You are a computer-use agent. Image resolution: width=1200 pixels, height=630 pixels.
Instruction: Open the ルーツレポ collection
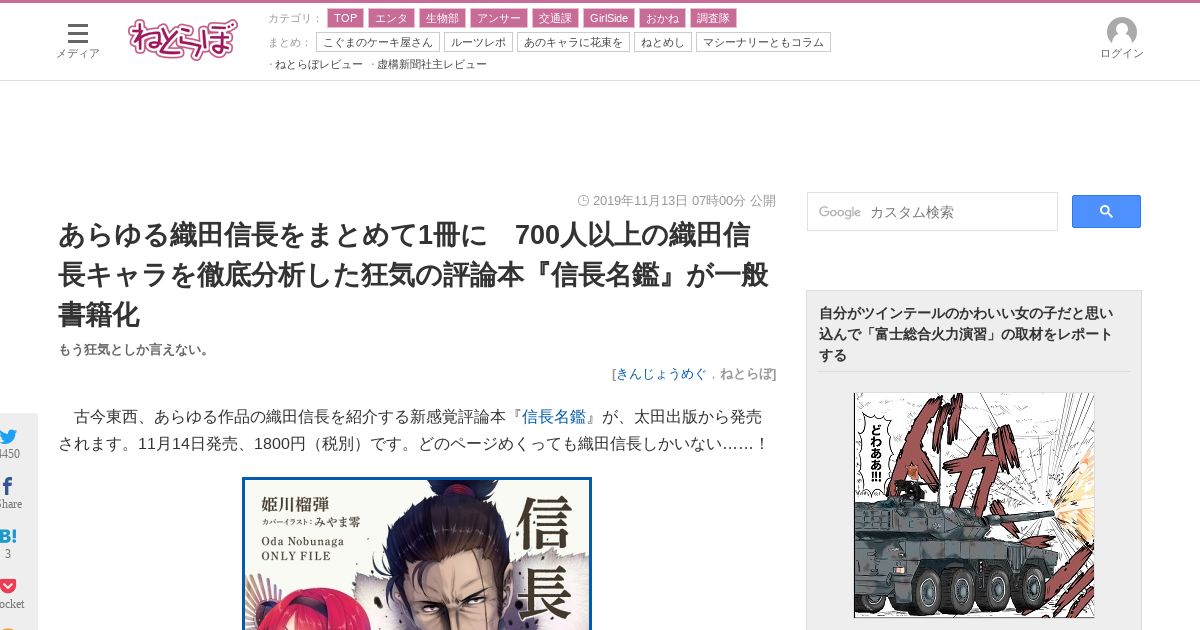tap(478, 42)
